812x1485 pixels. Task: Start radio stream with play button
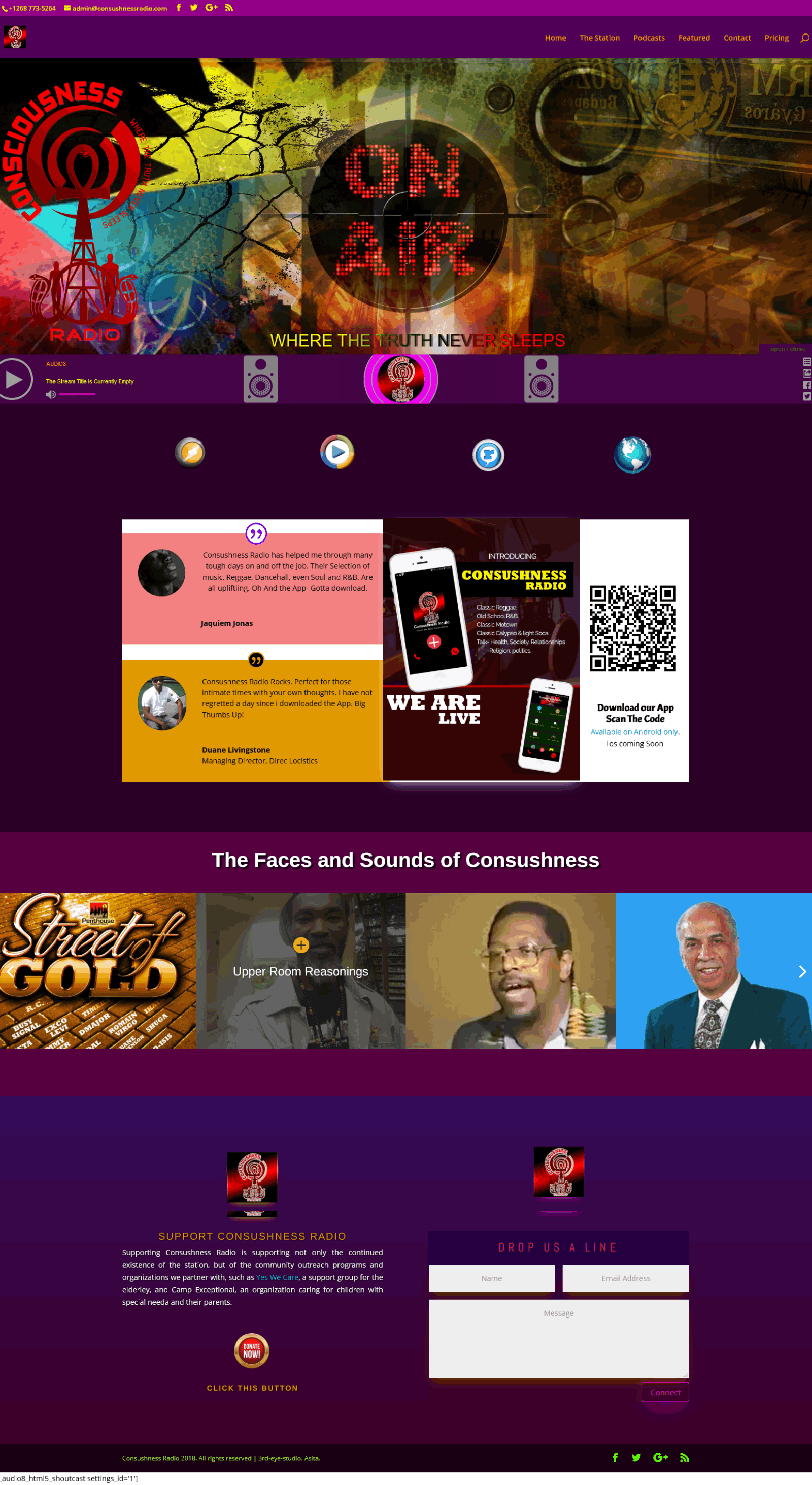(13, 379)
